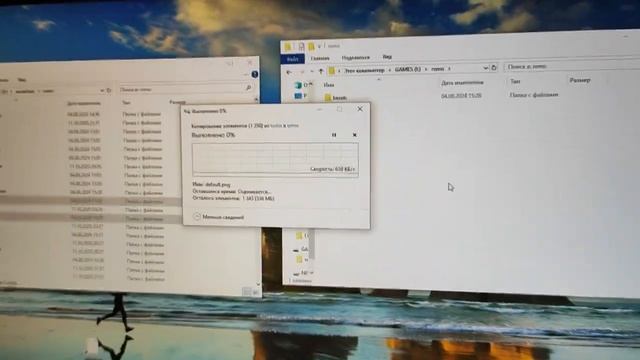Open the Вид tab in left Explorer window
Image resolution: width=640 pixels, height=360 pixels.
[22, 80]
